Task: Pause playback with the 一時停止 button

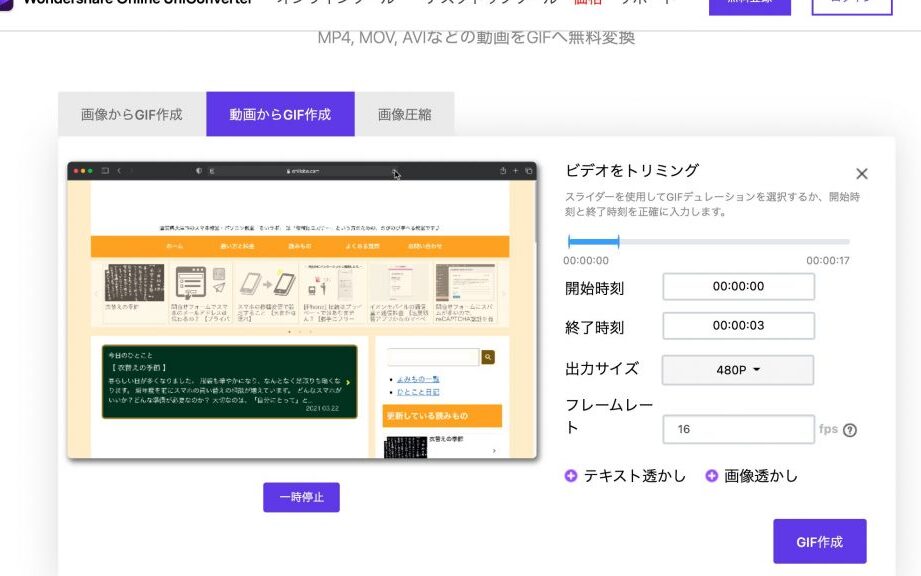Action: tap(301, 497)
